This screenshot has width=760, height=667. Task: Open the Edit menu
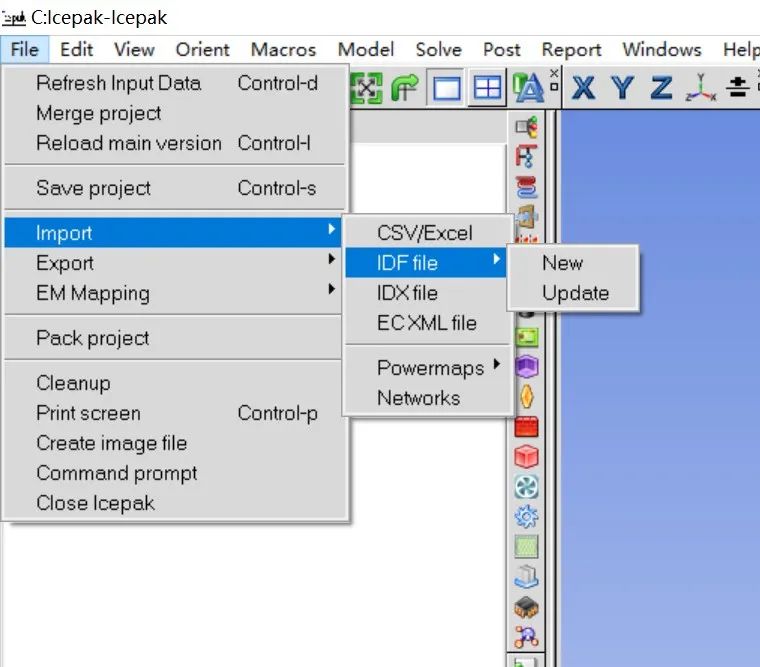pyautogui.click(x=76, y=49)
